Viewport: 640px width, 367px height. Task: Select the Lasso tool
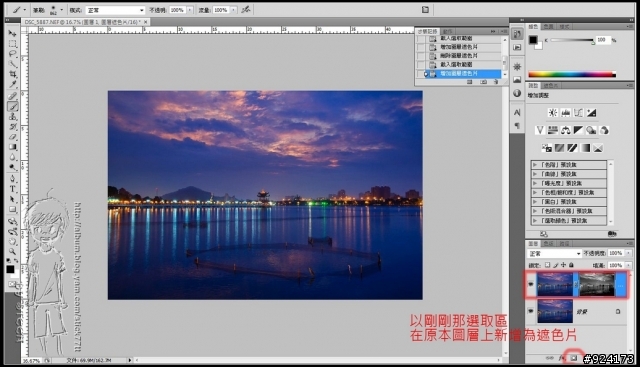tap(12, 54)
